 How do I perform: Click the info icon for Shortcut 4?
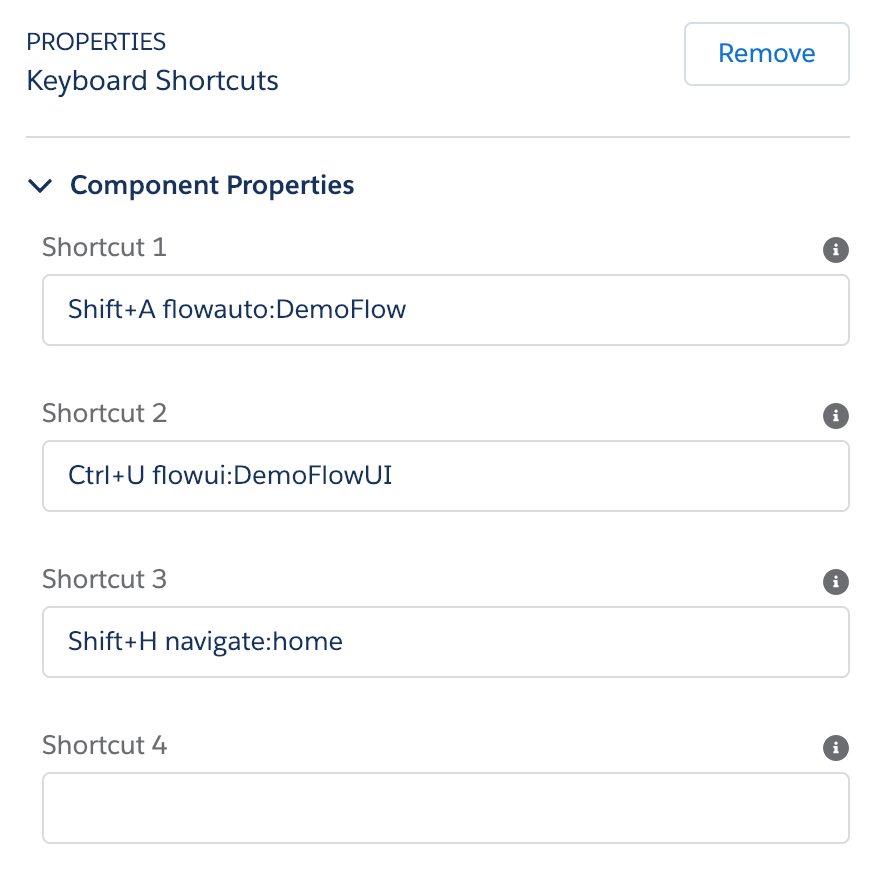tap(836, 748)
